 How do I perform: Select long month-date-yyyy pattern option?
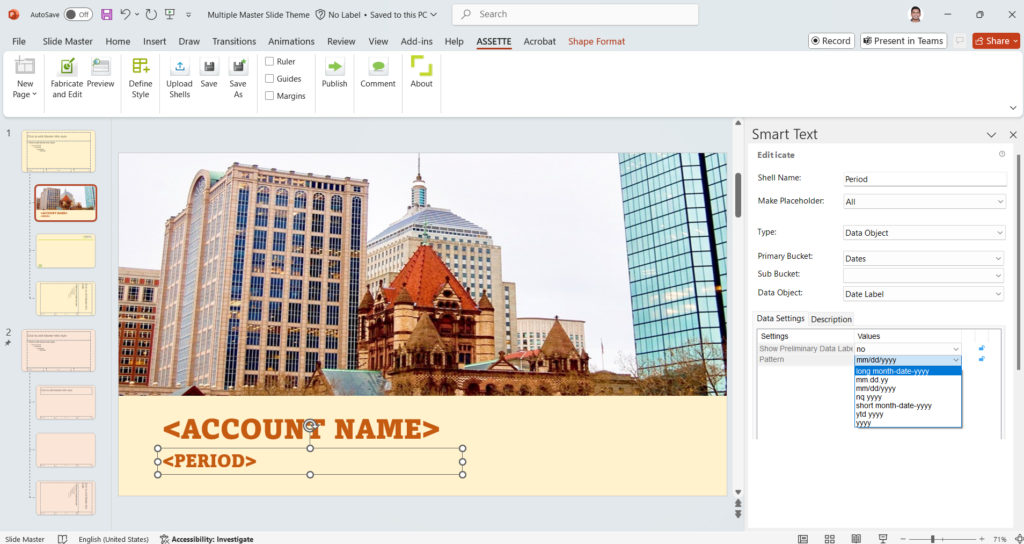click(x=908, y=371)
